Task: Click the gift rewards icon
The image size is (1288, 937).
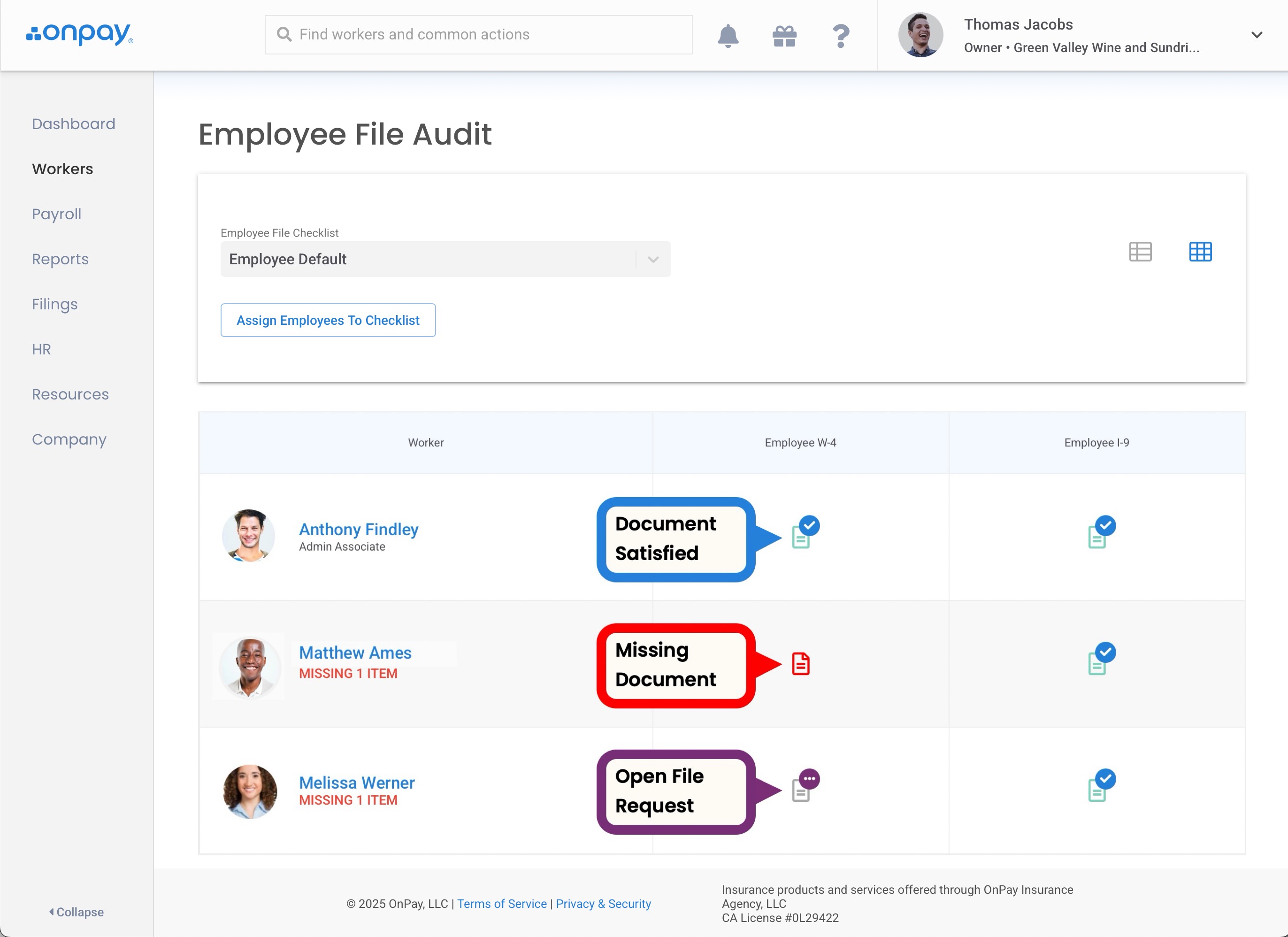Action: pyautogui.click(x=784, y=36)
